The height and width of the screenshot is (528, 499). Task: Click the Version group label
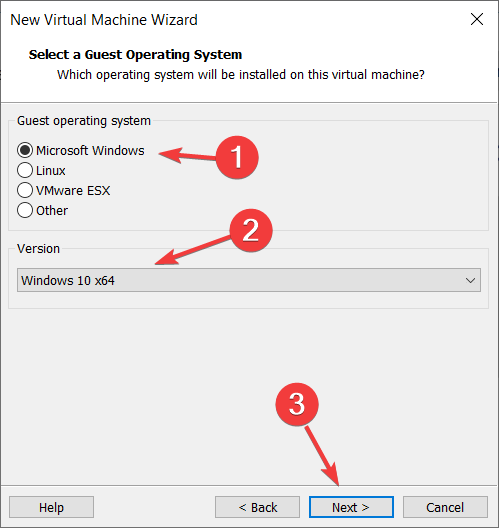pyautogui.click(x=38, y=249)
